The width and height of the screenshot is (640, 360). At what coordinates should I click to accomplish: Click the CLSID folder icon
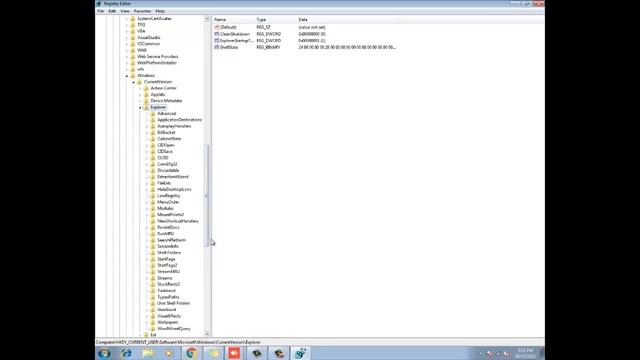(153, 158)
